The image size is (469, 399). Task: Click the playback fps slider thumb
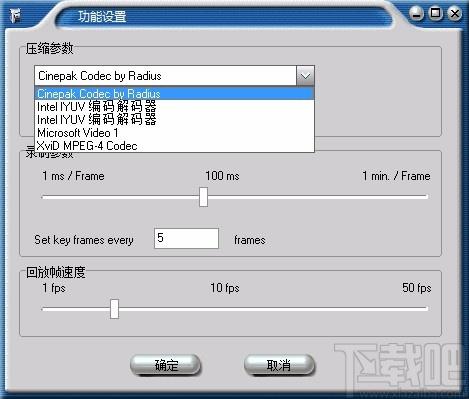[114, 309]
